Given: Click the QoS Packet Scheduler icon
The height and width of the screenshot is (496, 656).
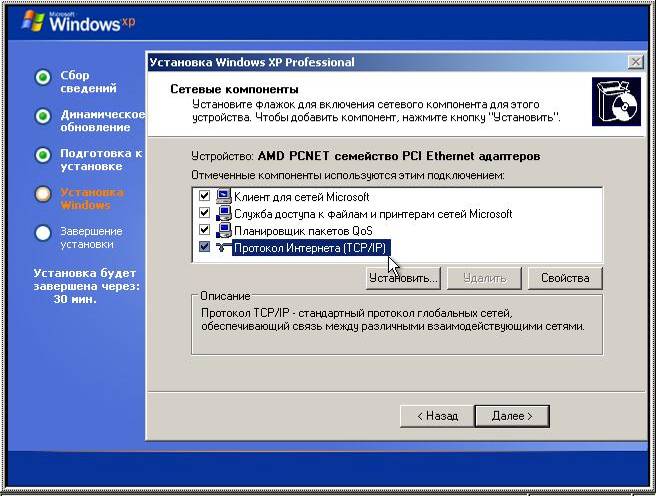Looking at the screenshot, I should point(223,230).
